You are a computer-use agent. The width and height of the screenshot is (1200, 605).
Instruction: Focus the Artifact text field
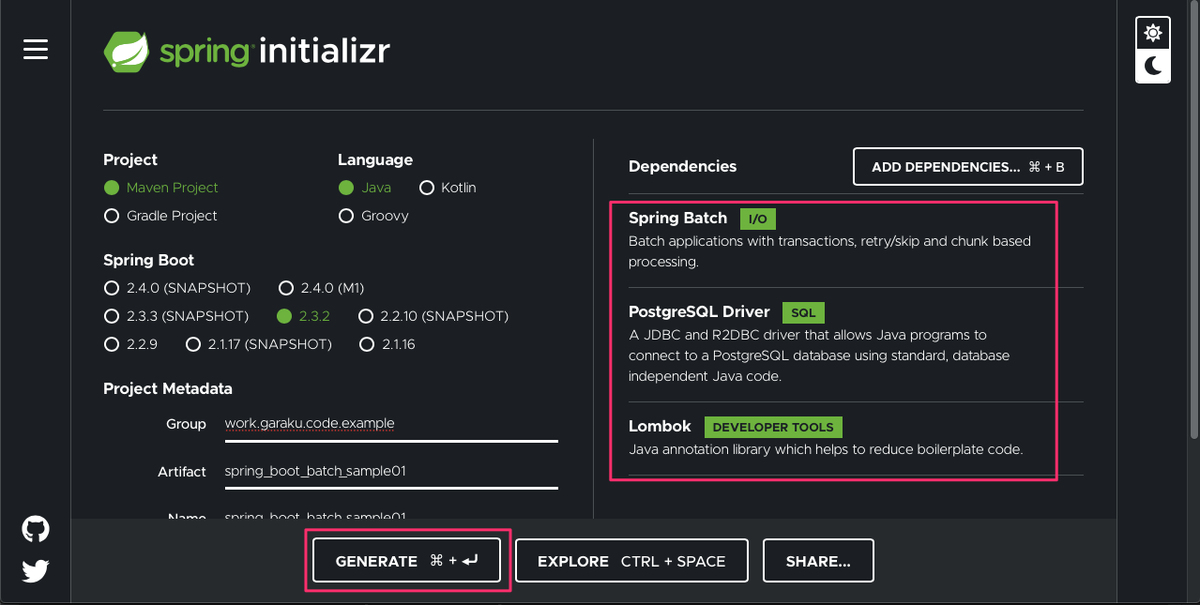point(390,472)
